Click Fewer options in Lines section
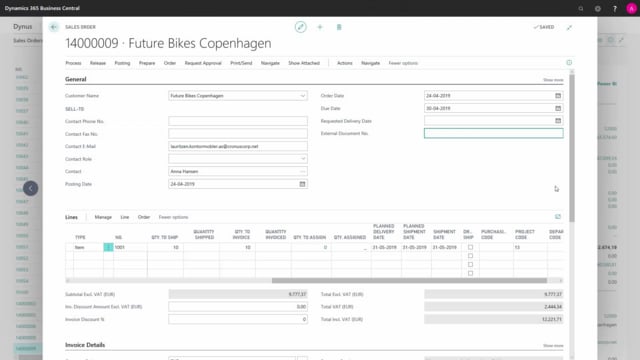Screen dimensions: 640x360 click(173, 217)
